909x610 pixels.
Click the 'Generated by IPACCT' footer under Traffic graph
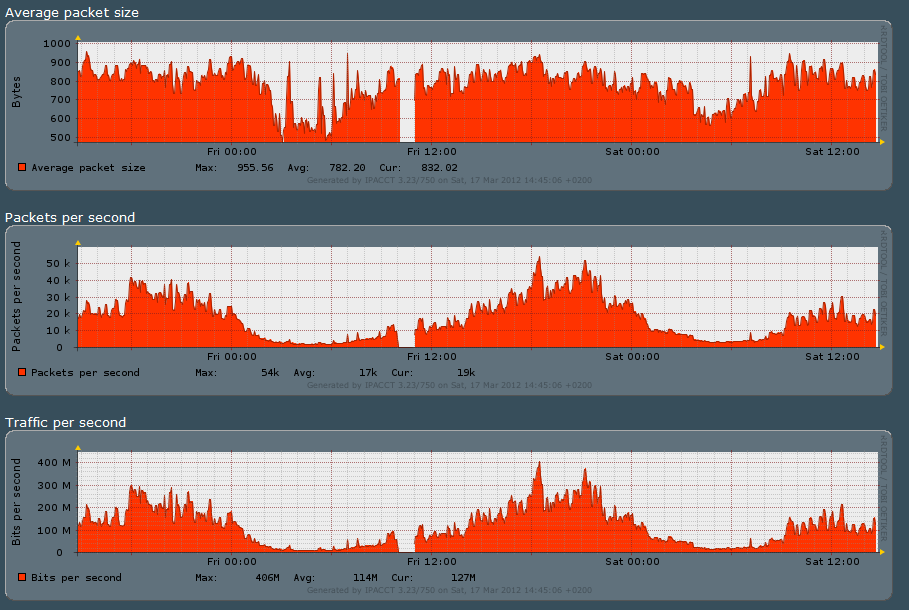tap(449, 589)
